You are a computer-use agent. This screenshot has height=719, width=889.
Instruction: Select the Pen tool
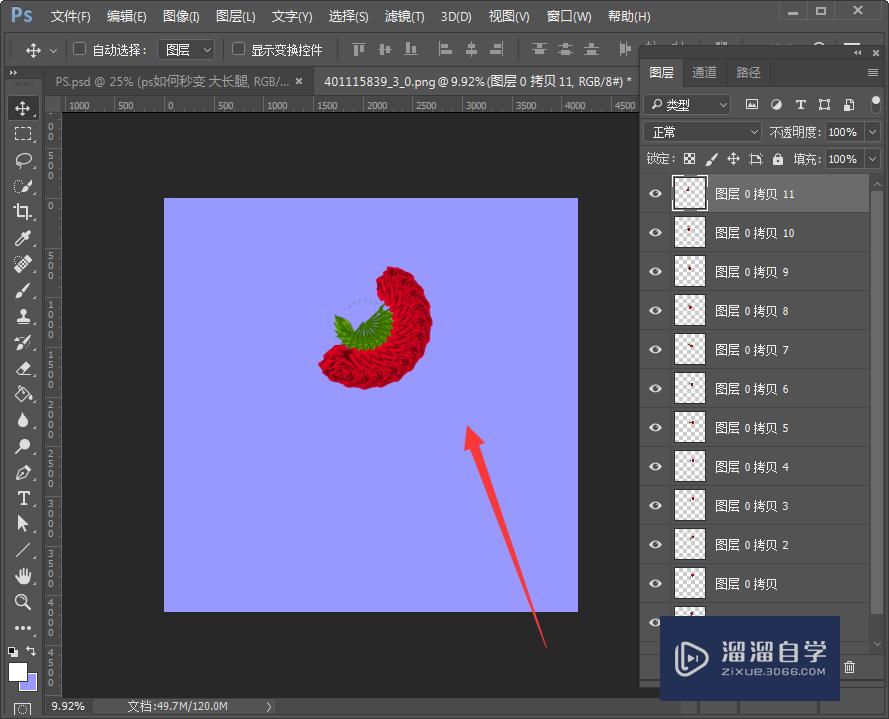(23, 472)
